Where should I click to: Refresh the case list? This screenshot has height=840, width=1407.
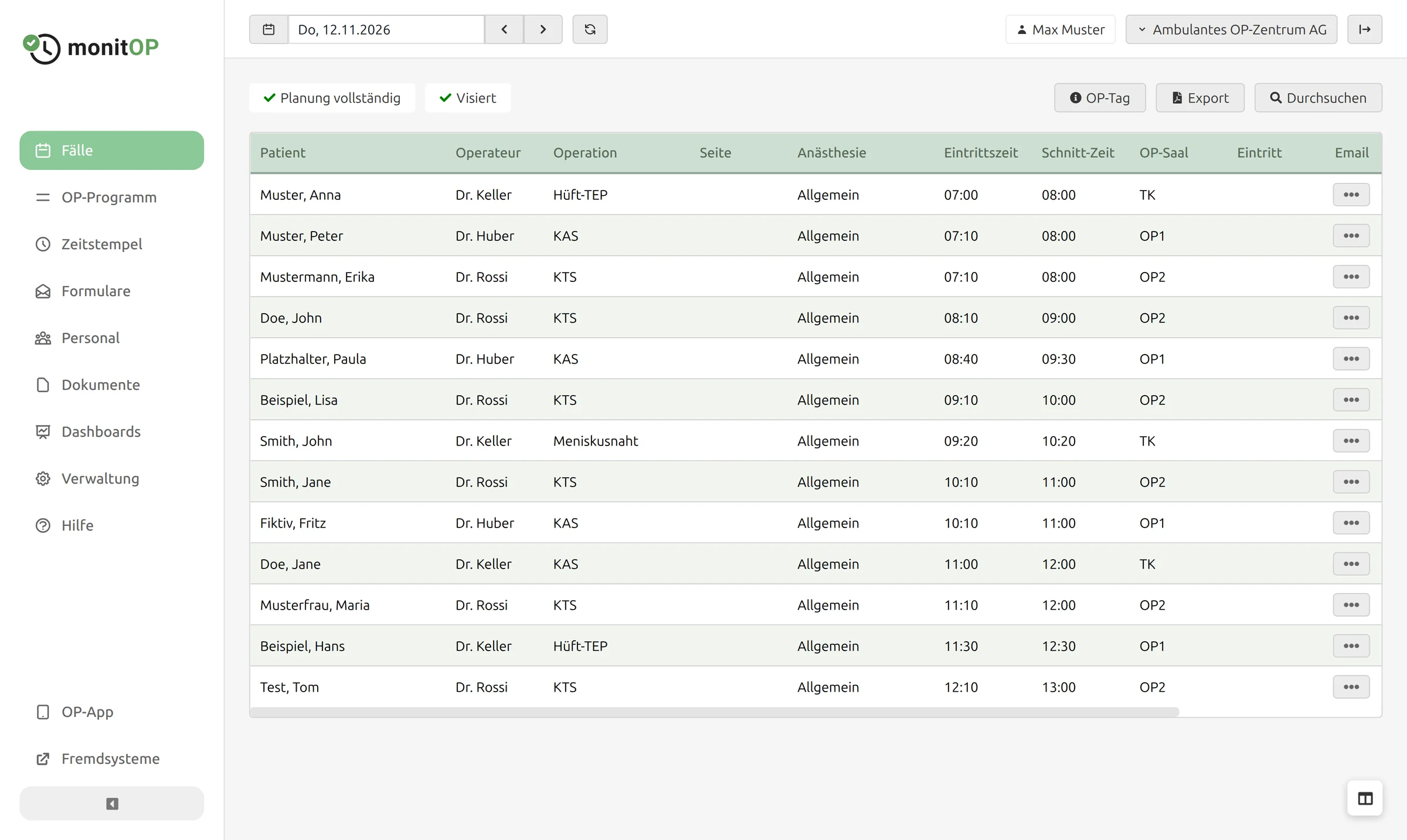point(590,29)
